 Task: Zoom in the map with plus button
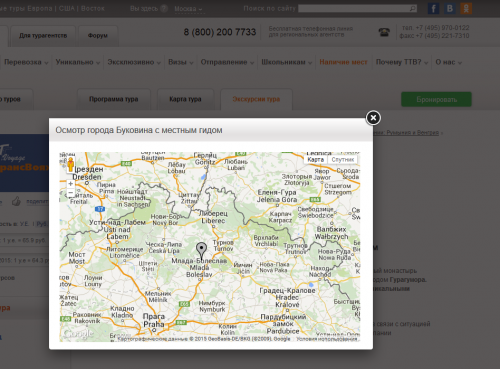(x=70, y=184)
